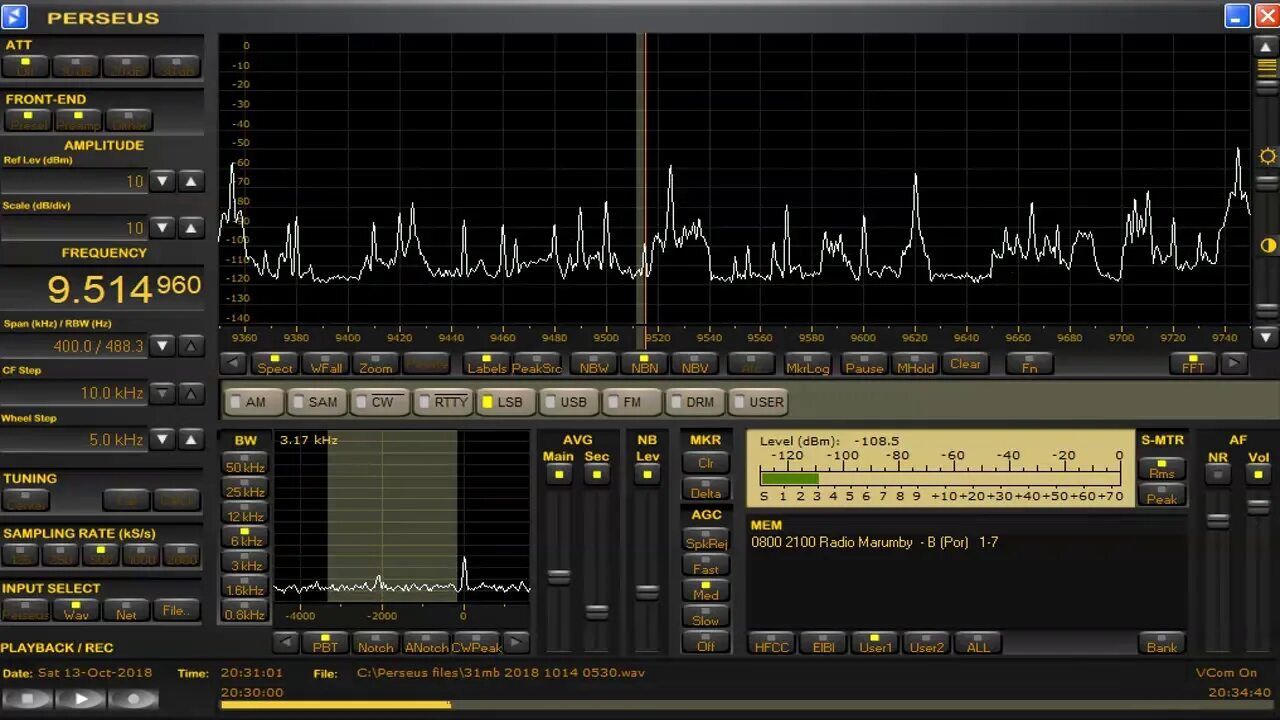Viewport: 1280px width, 720px height.
Task: Set bandwidth to 3 kHz
Action: 245,562
